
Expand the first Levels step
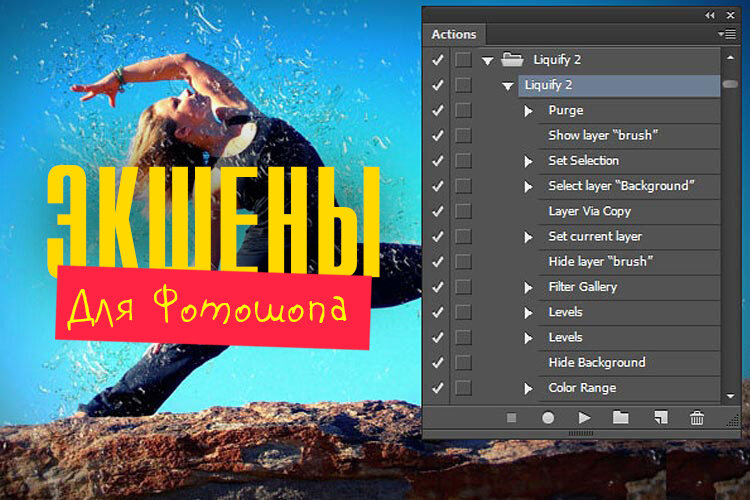528,313
